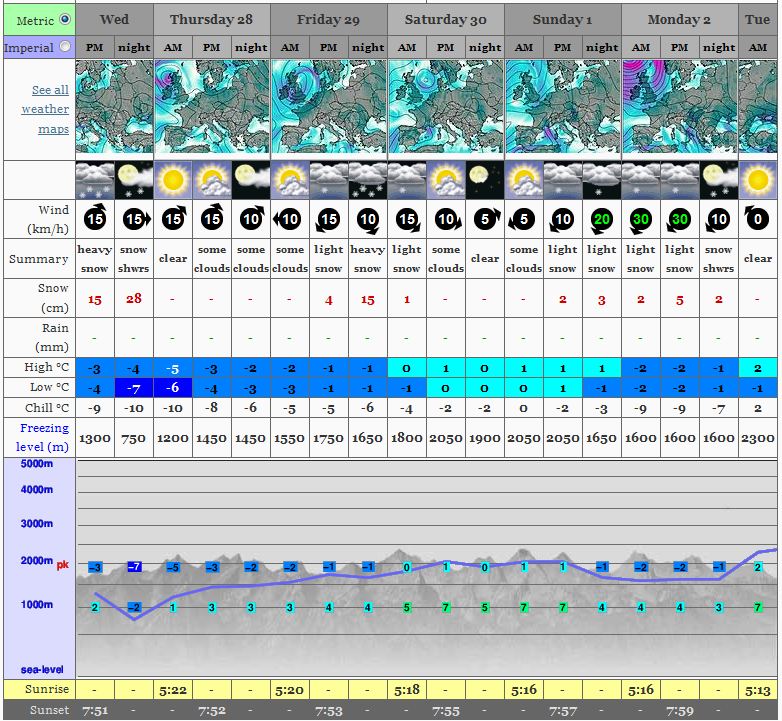Switch to Imperial units radio button
The image size is (782, 721).
(x=65, y=47)
